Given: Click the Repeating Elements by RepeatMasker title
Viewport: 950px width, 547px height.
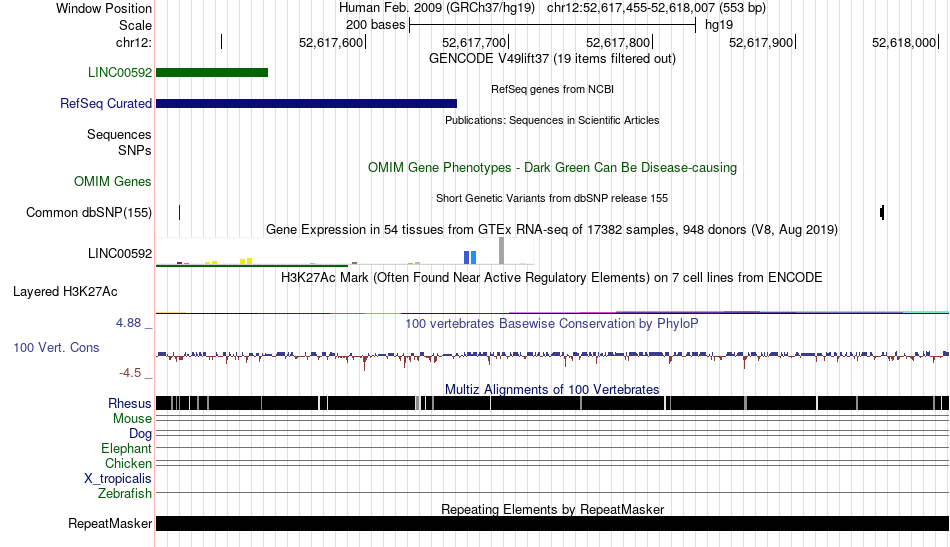Looking at the screenshot, I should tap(553, 509).
